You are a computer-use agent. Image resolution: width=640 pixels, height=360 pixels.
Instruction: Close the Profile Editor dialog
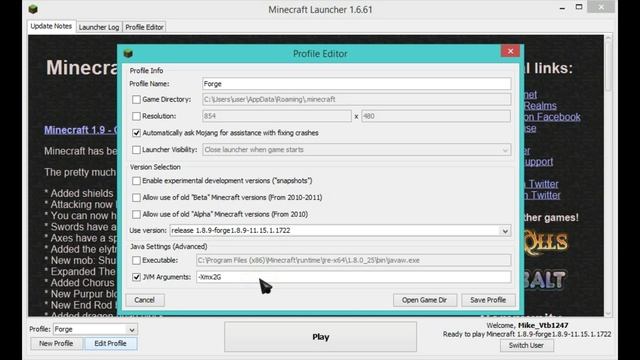pos(510,51)
